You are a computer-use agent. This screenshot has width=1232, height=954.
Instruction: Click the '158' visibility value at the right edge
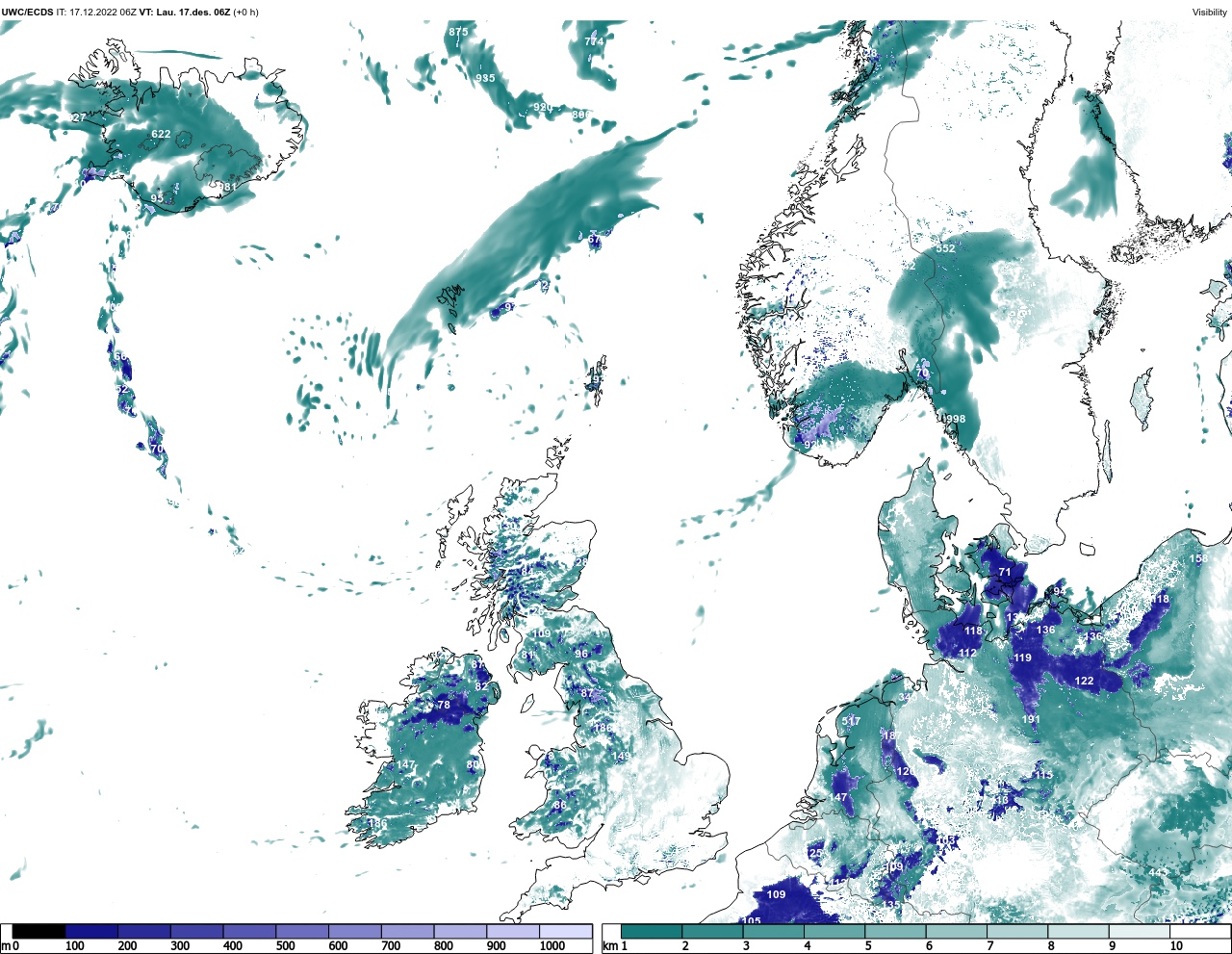(x=1198, y=558)
